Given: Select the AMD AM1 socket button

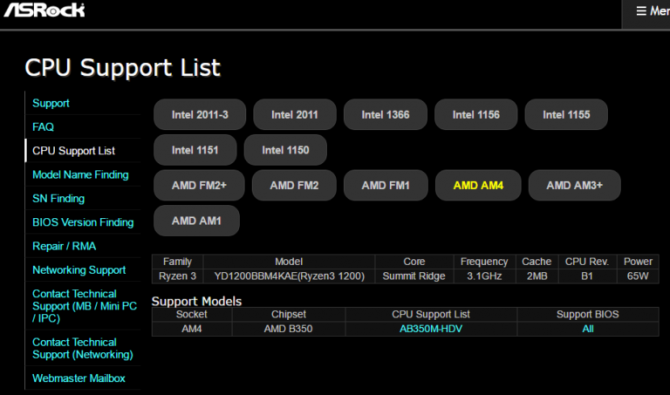Looking at the screenshot, I should pos(197,221).
